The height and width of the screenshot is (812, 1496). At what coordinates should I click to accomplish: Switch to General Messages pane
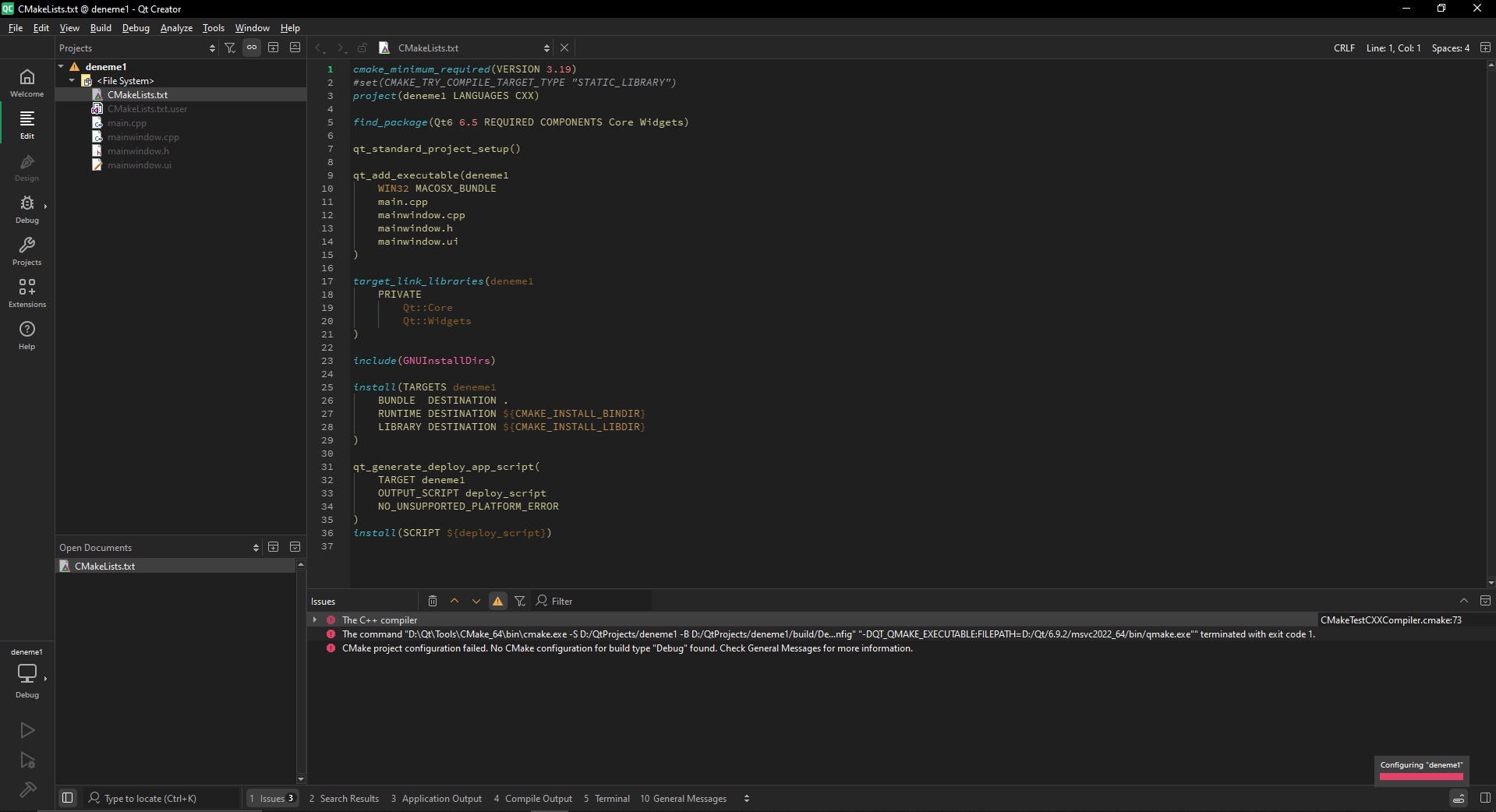[x=684, y=798]
